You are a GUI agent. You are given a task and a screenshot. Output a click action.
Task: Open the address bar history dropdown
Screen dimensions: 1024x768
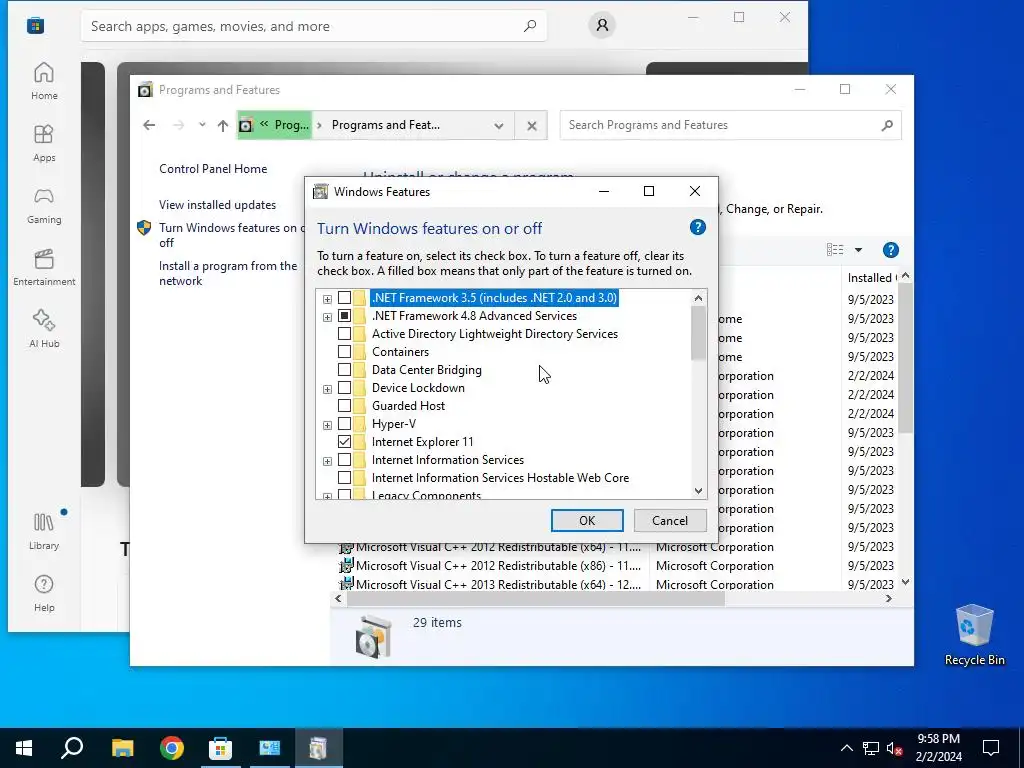tap(499, 125)
